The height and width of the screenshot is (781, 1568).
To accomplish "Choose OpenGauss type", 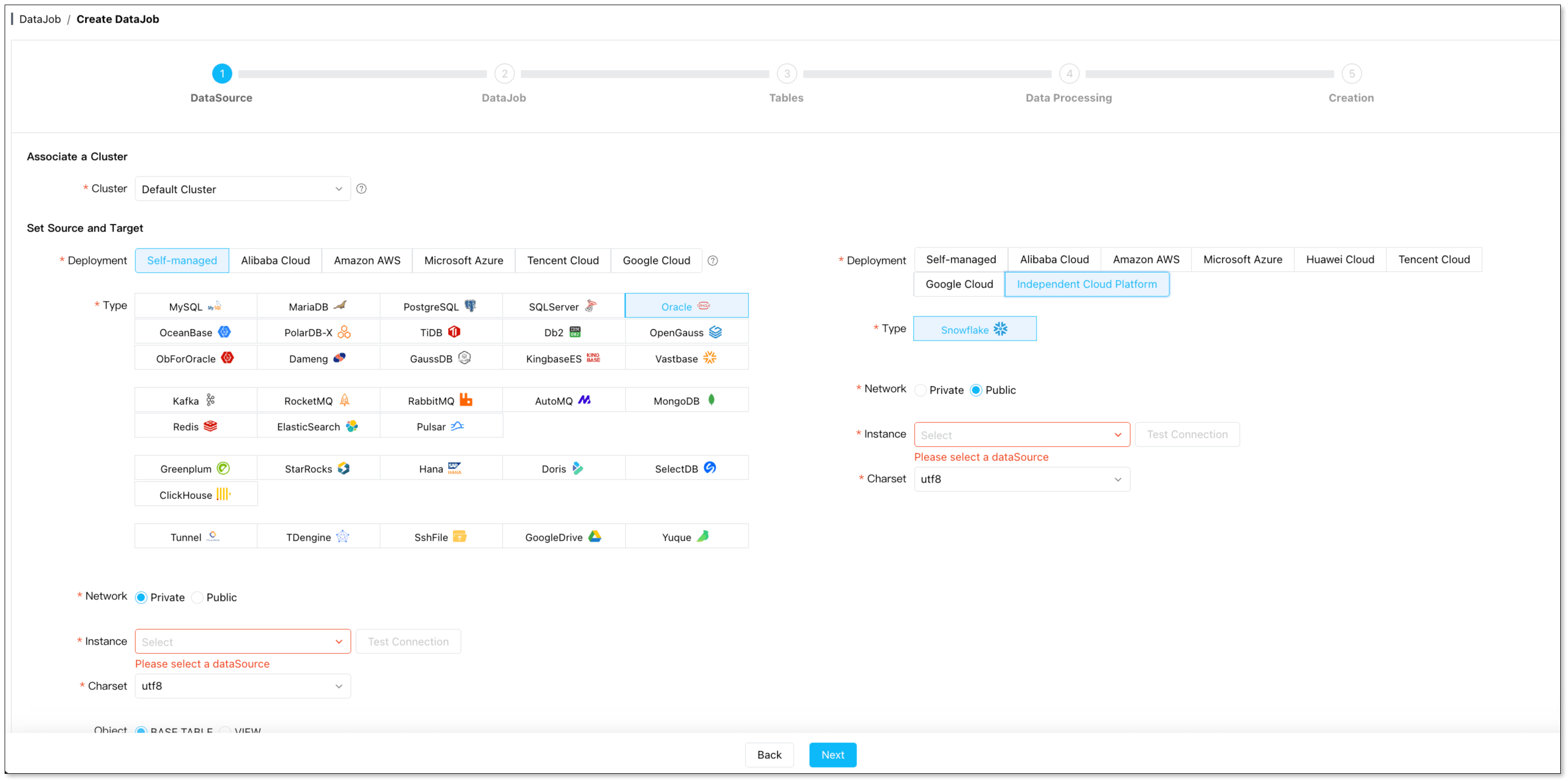I will pyautogui.click(x=687, y=332).
